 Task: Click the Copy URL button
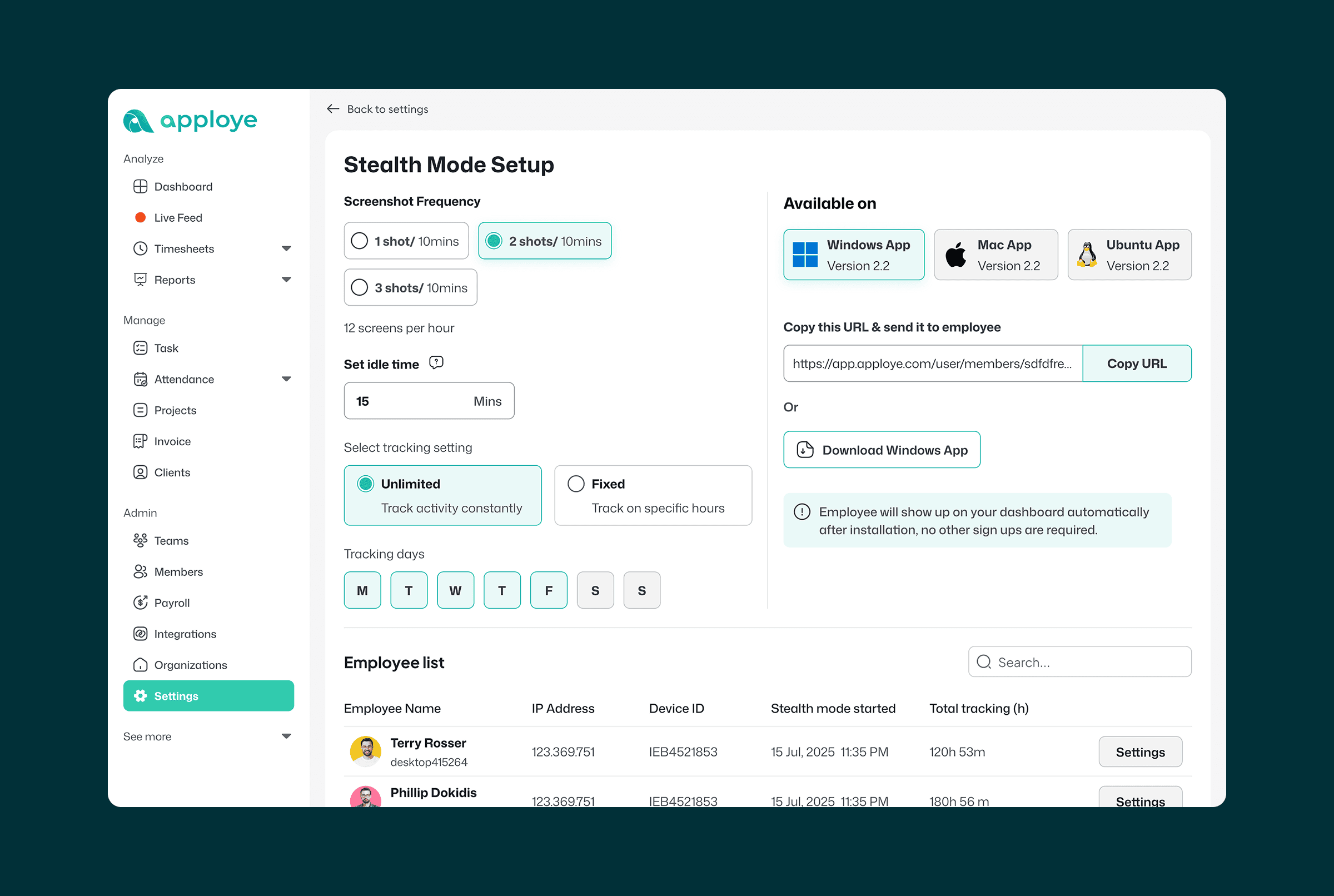point(1136,364)
